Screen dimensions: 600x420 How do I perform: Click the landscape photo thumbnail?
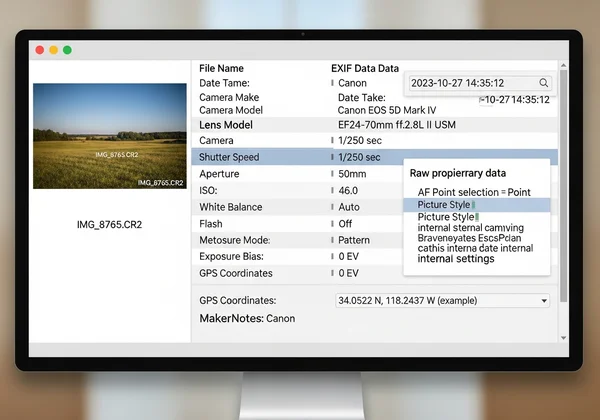[x=110, y=136]
